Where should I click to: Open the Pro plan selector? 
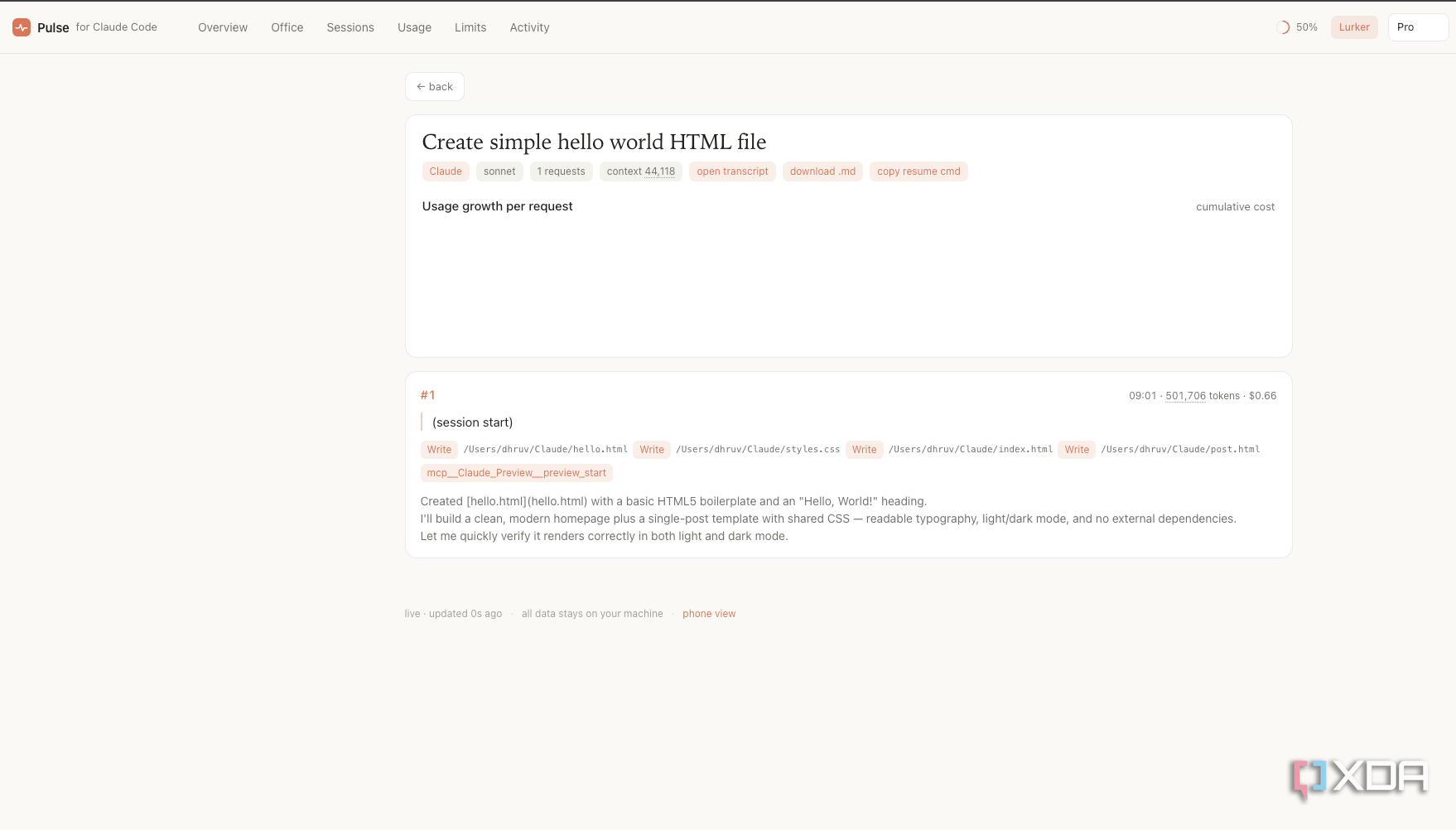point(1418,27)
